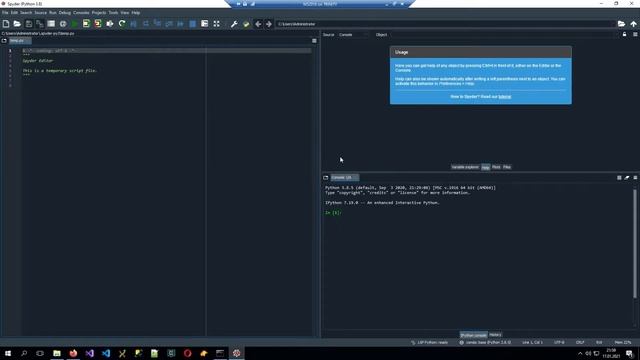
Task: Open the Search menu
Action: tap(26, 13)
